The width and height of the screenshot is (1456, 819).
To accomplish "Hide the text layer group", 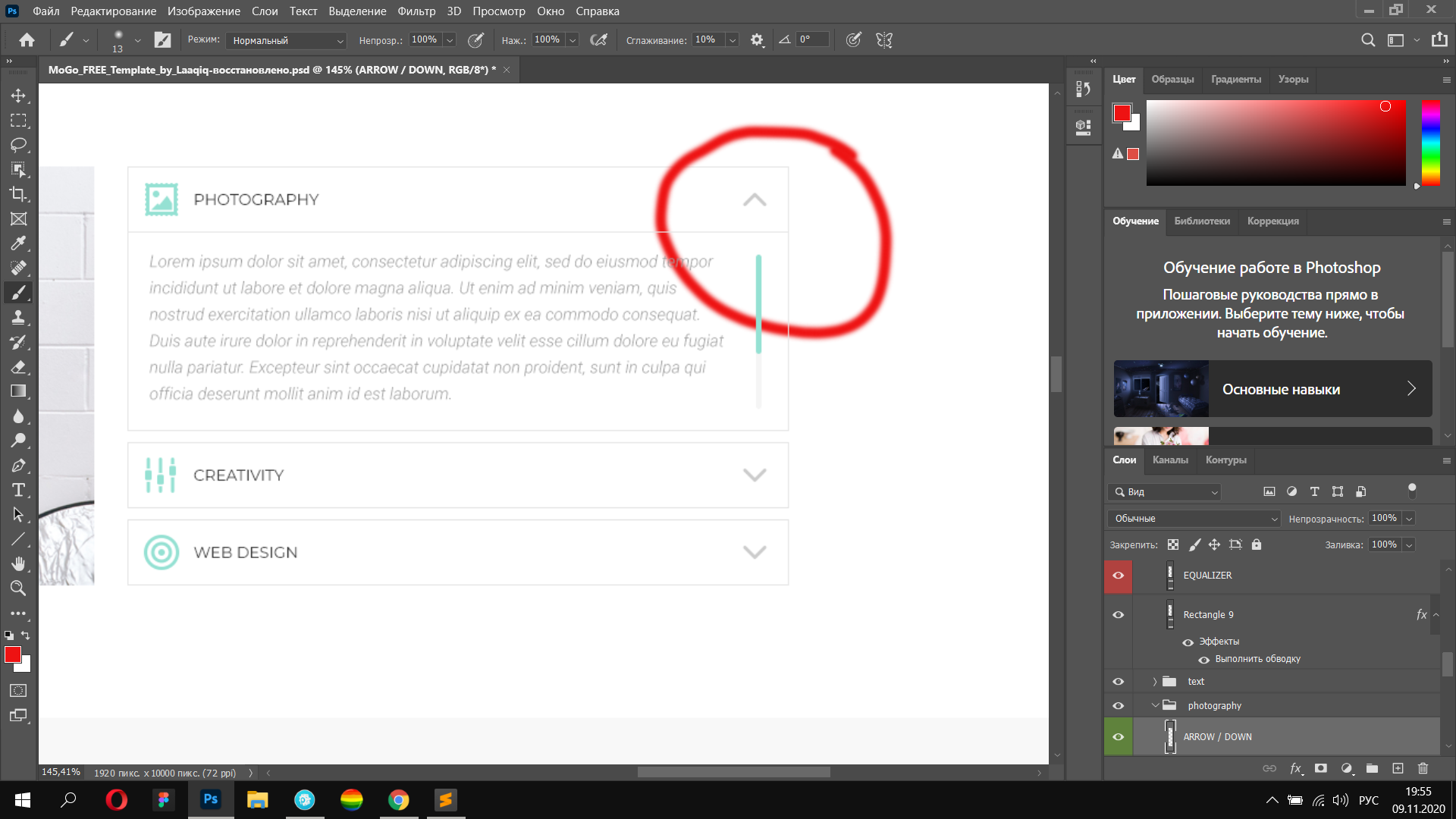I will pos(1118,682).
